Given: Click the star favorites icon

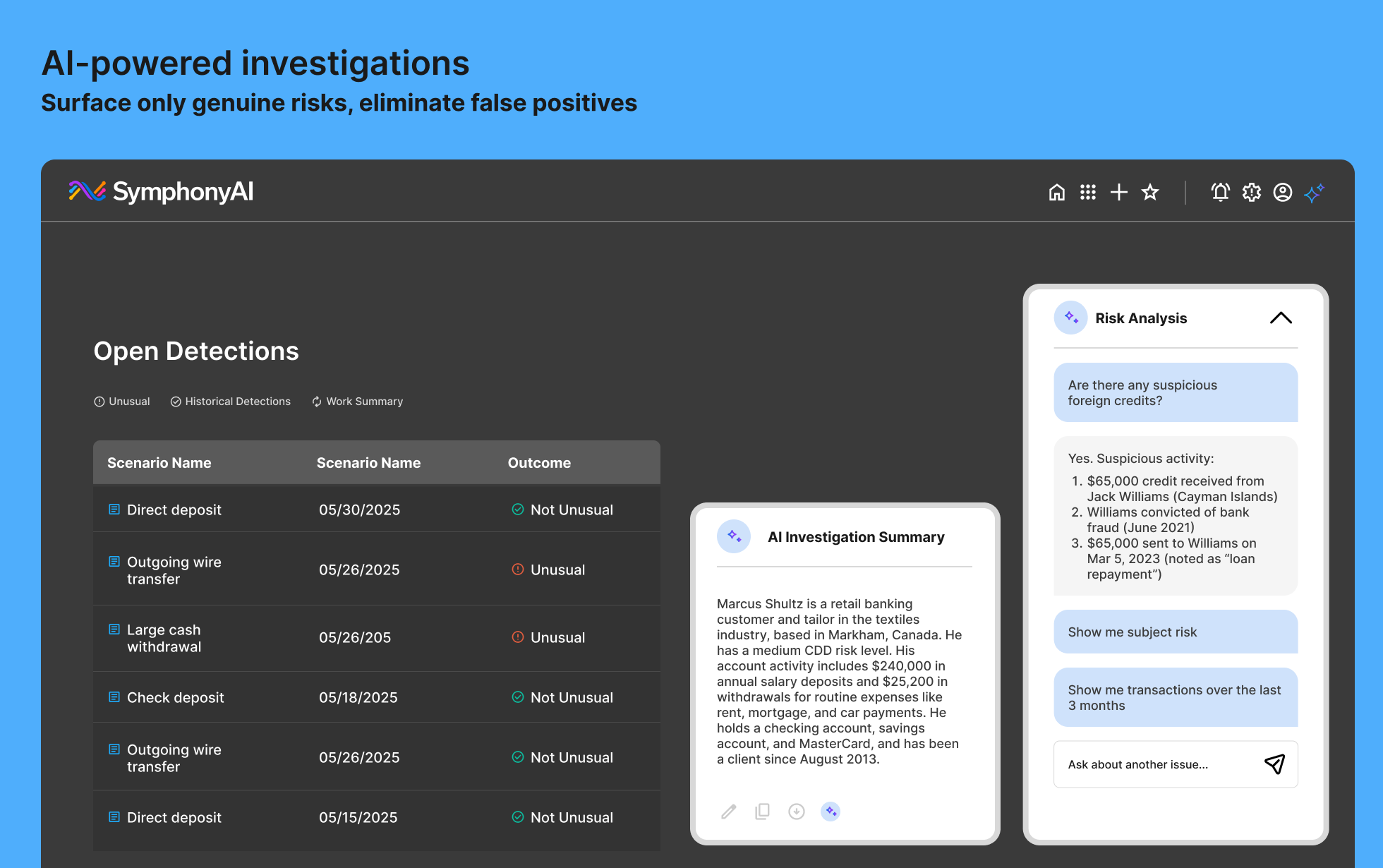Looking at the screenshot, I should coord(1150,192).
